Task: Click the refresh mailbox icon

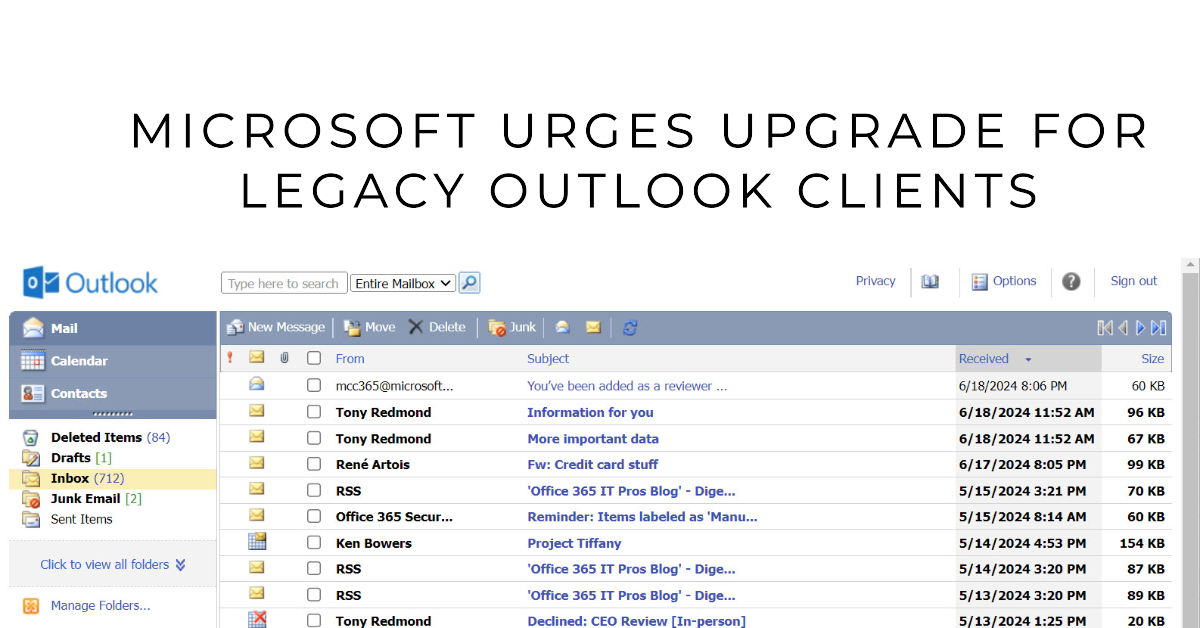Action: tap(630, 328)
